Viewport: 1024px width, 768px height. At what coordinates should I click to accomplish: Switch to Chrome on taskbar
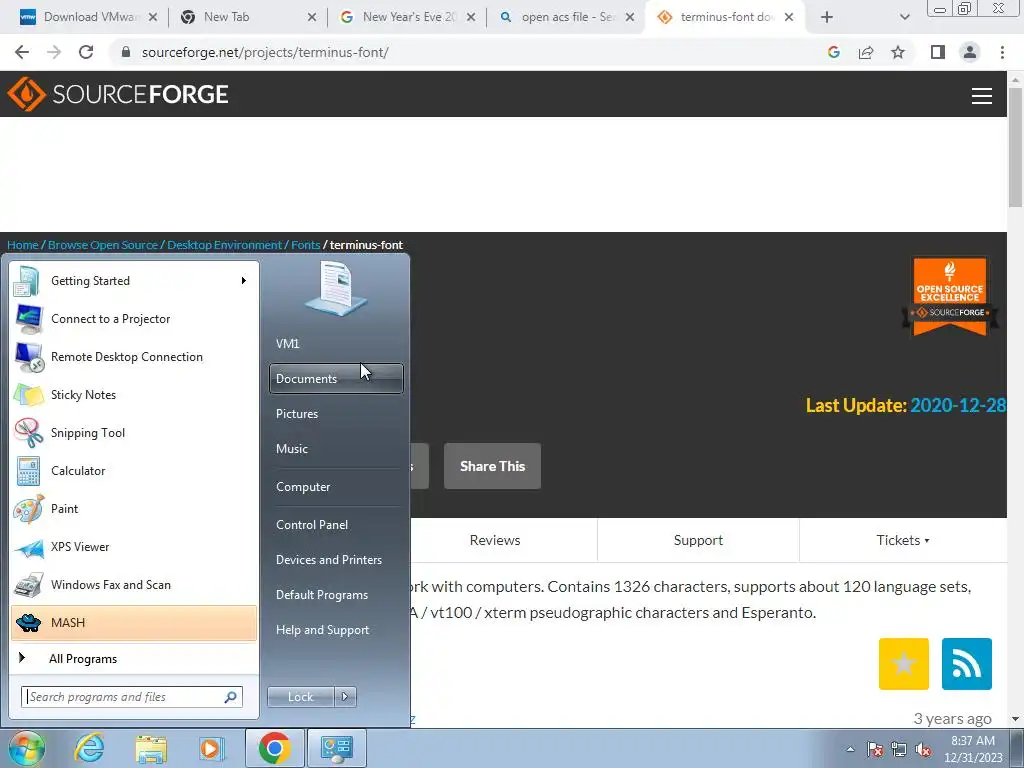[x=274, y=748]
